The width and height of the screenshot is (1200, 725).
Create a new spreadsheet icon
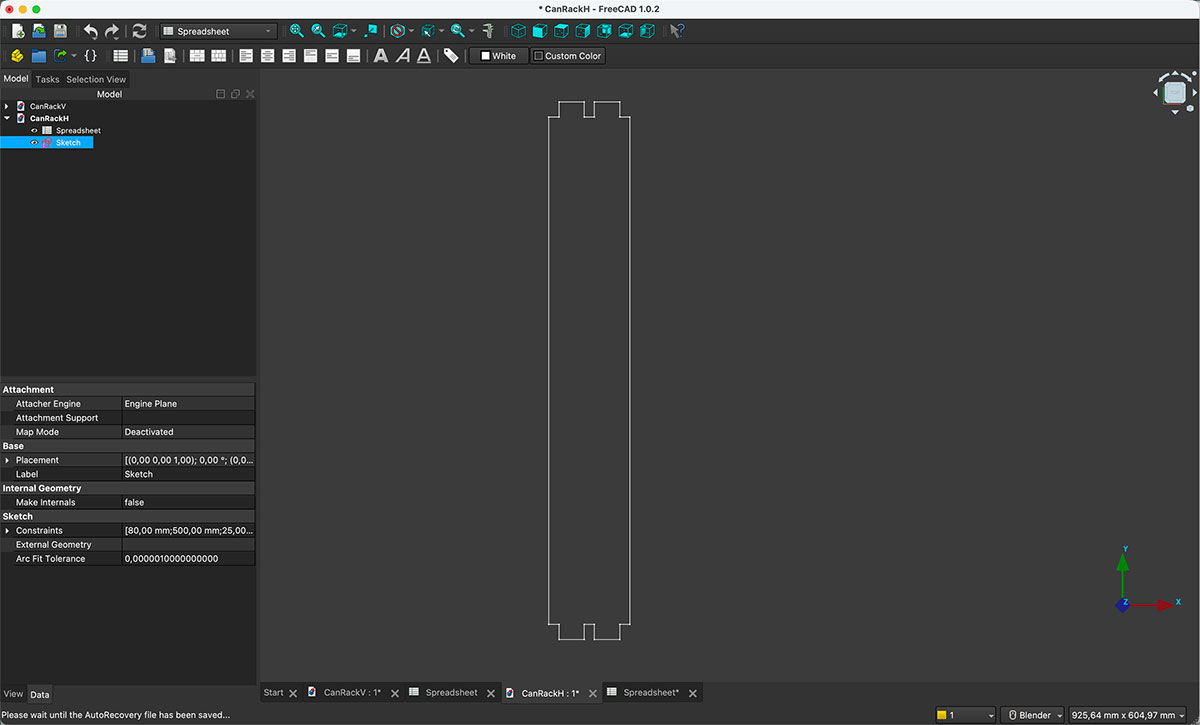pos(120,56)
